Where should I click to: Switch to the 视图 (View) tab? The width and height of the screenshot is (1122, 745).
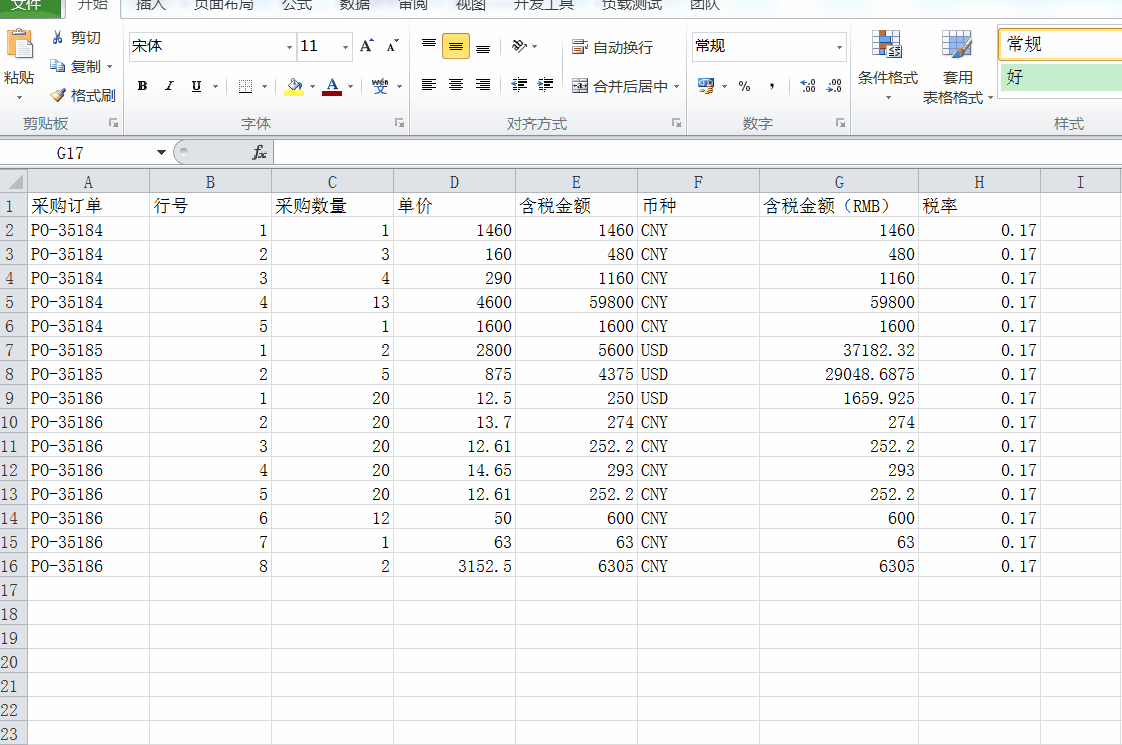coord(470,6)
